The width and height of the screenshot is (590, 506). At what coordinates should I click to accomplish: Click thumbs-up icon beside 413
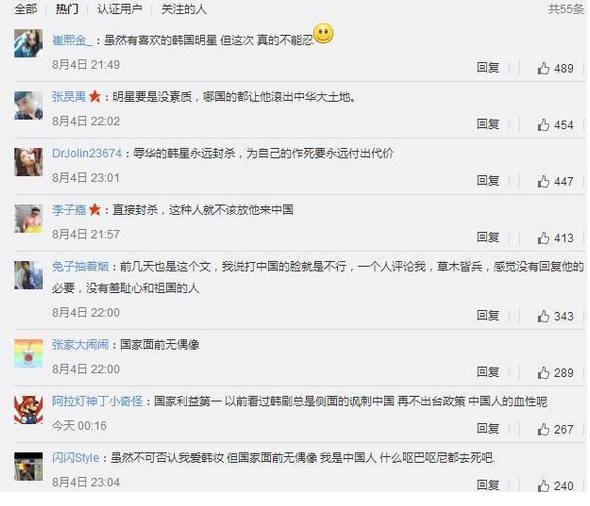coord(543,238)
